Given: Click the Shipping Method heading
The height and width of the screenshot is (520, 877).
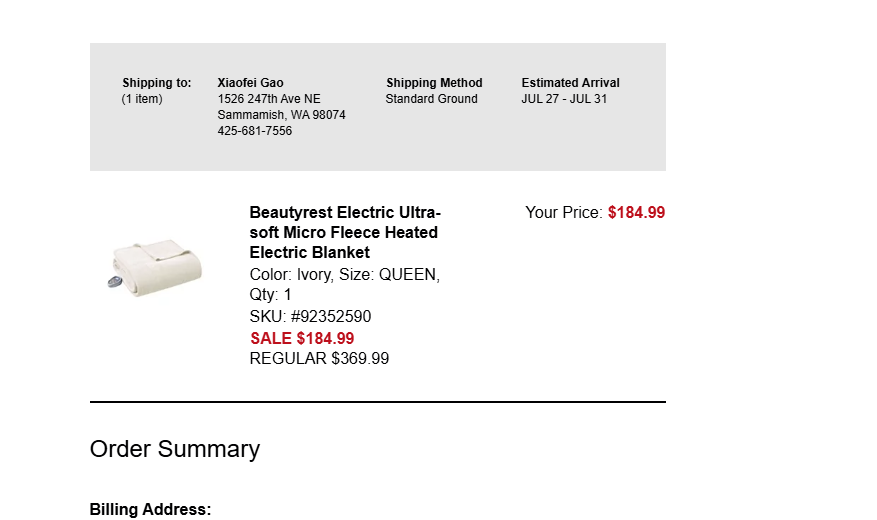Looking at the screenshot, I should [x=434, y=83].
